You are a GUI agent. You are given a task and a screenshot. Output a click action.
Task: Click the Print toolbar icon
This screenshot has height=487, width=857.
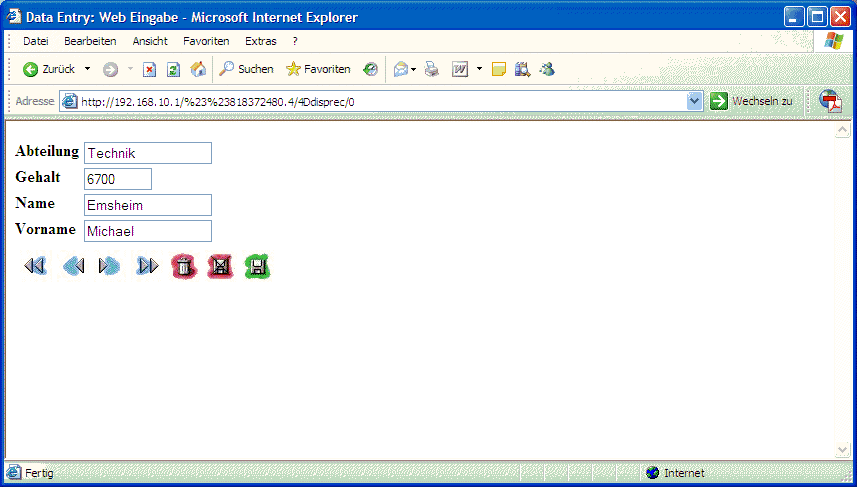(x=432, y=69)
